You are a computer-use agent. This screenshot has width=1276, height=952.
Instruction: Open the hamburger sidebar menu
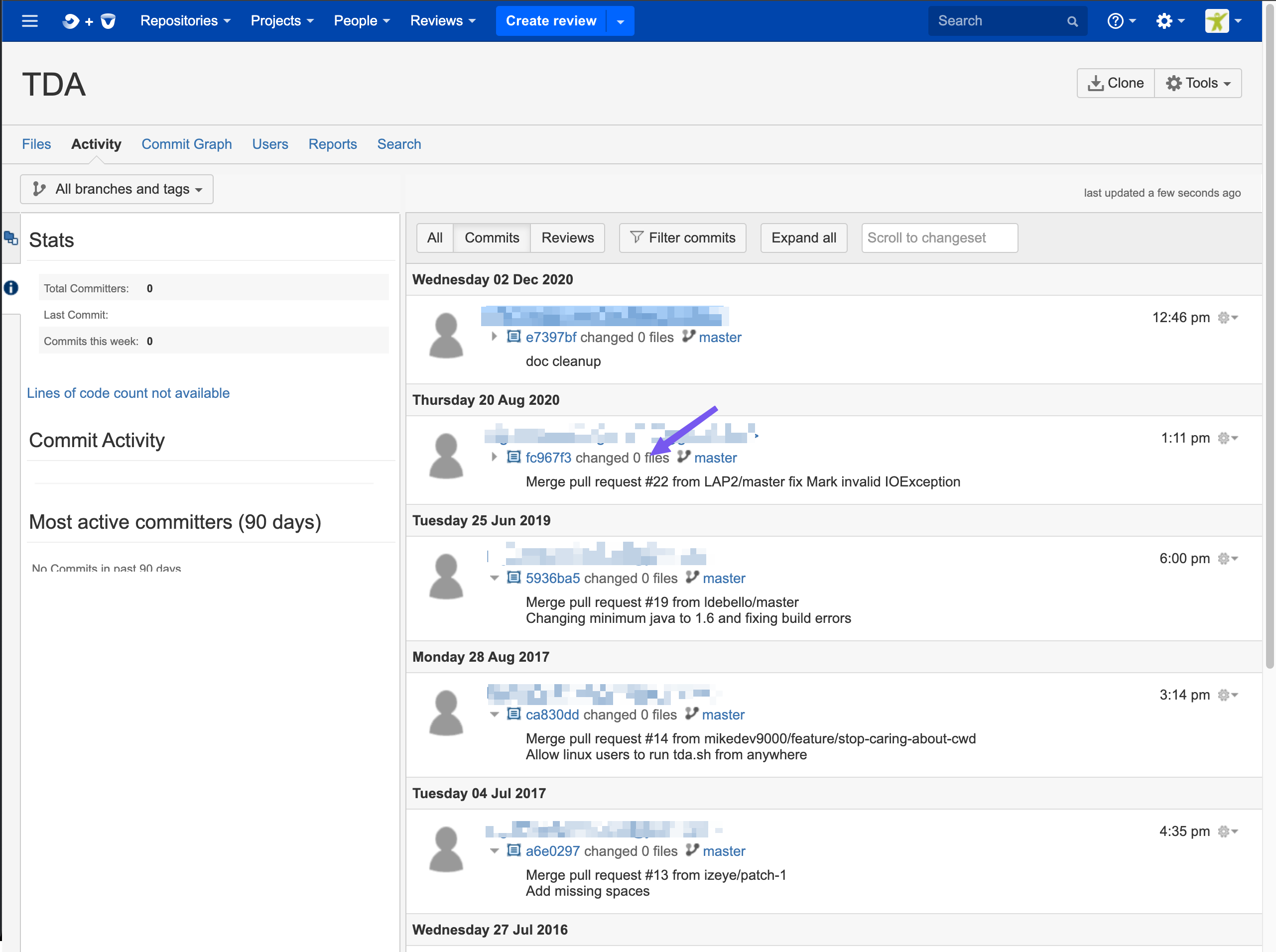pos(29,21)
